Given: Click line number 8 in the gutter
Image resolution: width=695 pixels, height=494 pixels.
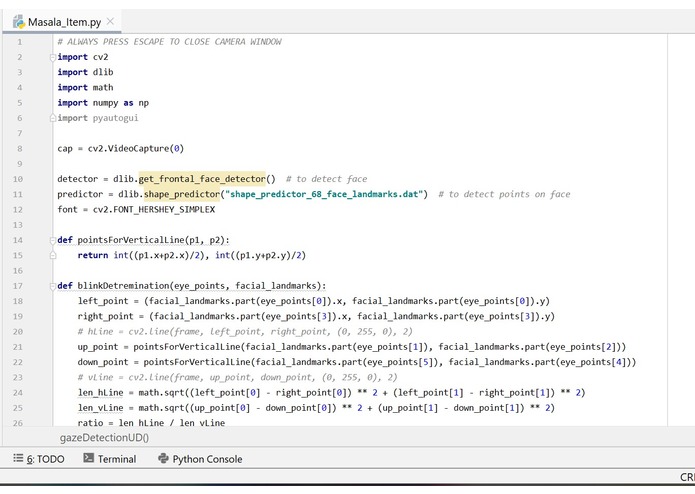Looking at the screenshot, I should [20, 148].
